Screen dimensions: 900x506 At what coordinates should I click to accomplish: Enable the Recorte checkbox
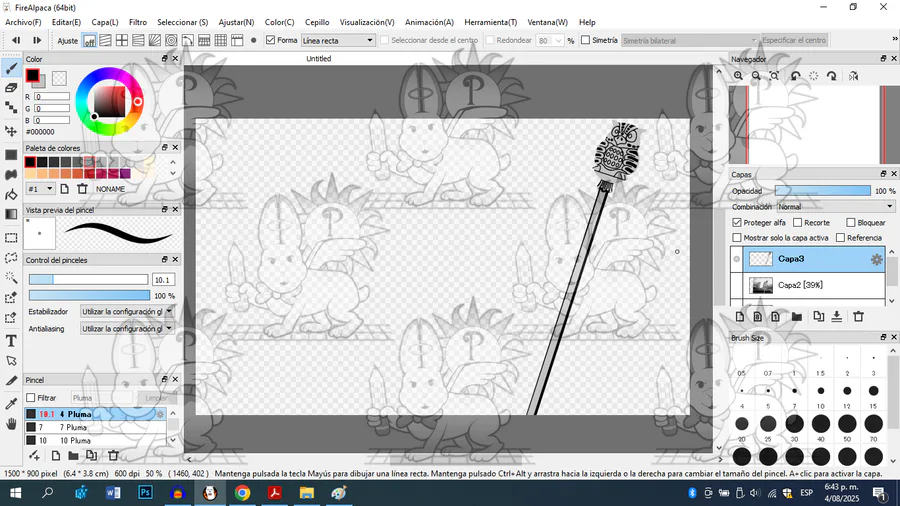(x=797, y=223)
